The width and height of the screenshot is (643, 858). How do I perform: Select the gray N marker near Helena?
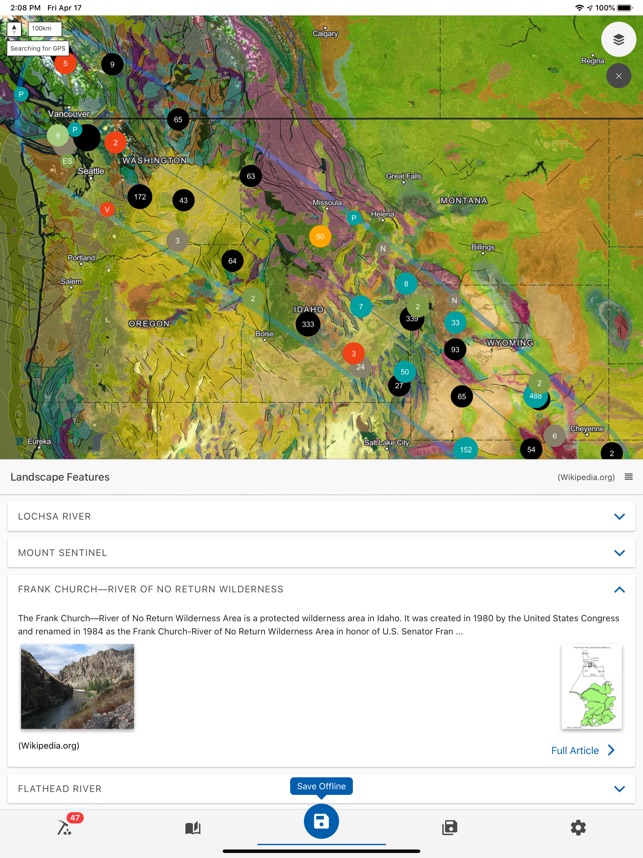[383, 248]
